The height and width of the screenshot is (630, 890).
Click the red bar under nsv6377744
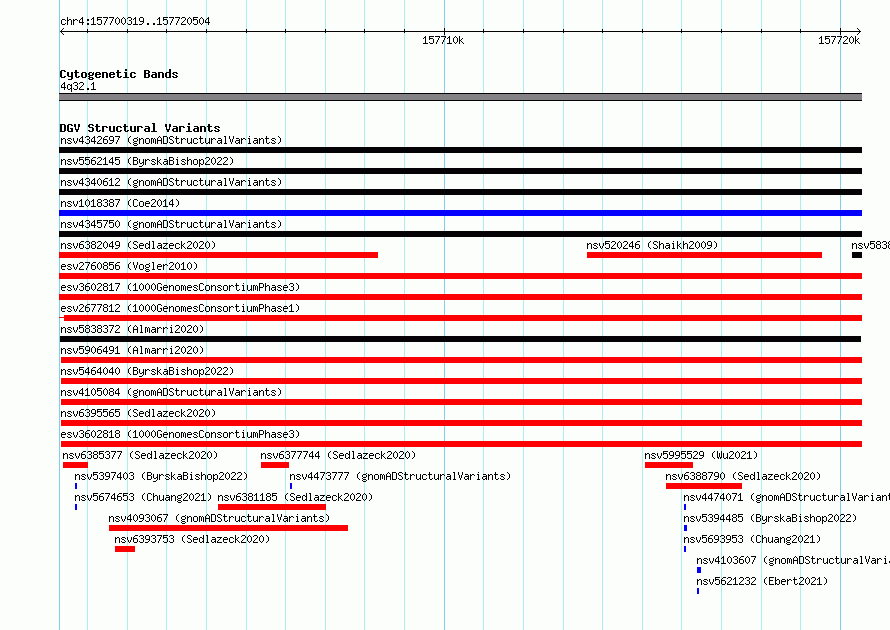[275, 465]
